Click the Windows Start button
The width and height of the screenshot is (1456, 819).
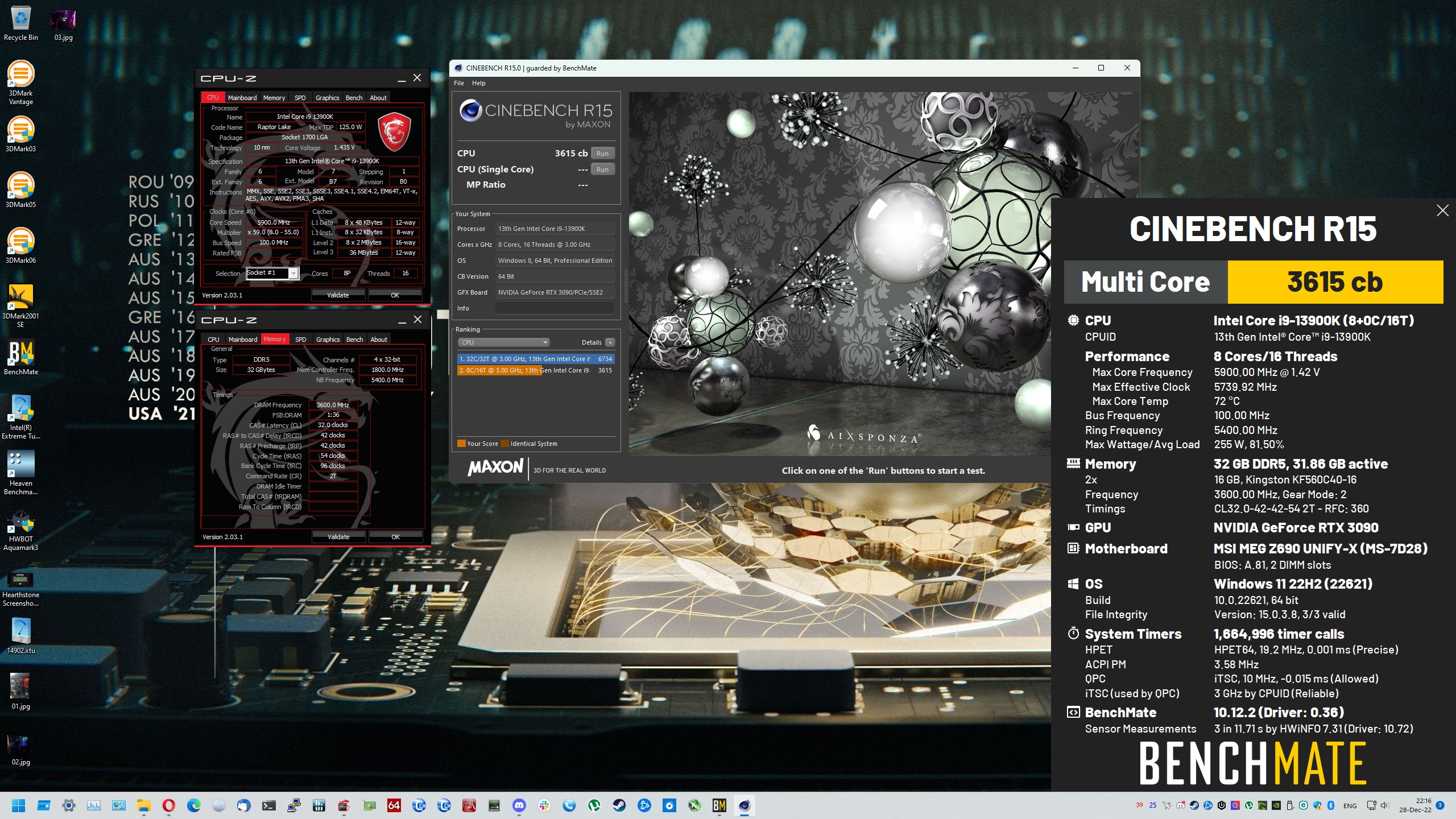19,805
